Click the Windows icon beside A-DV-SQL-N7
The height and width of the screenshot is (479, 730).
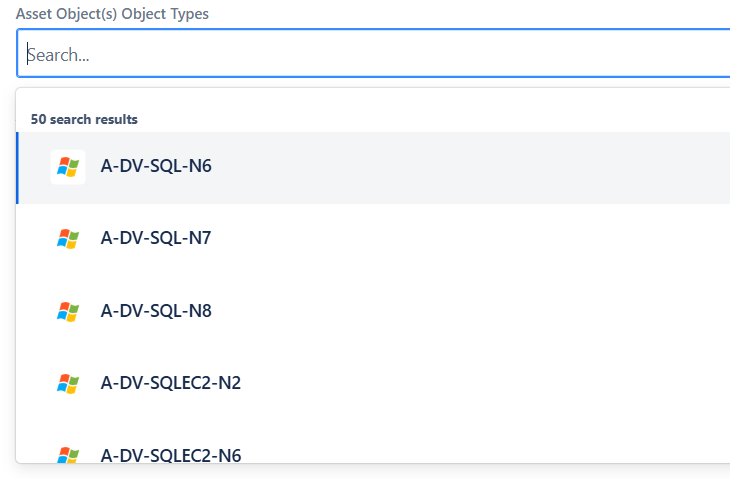(68, 239)
